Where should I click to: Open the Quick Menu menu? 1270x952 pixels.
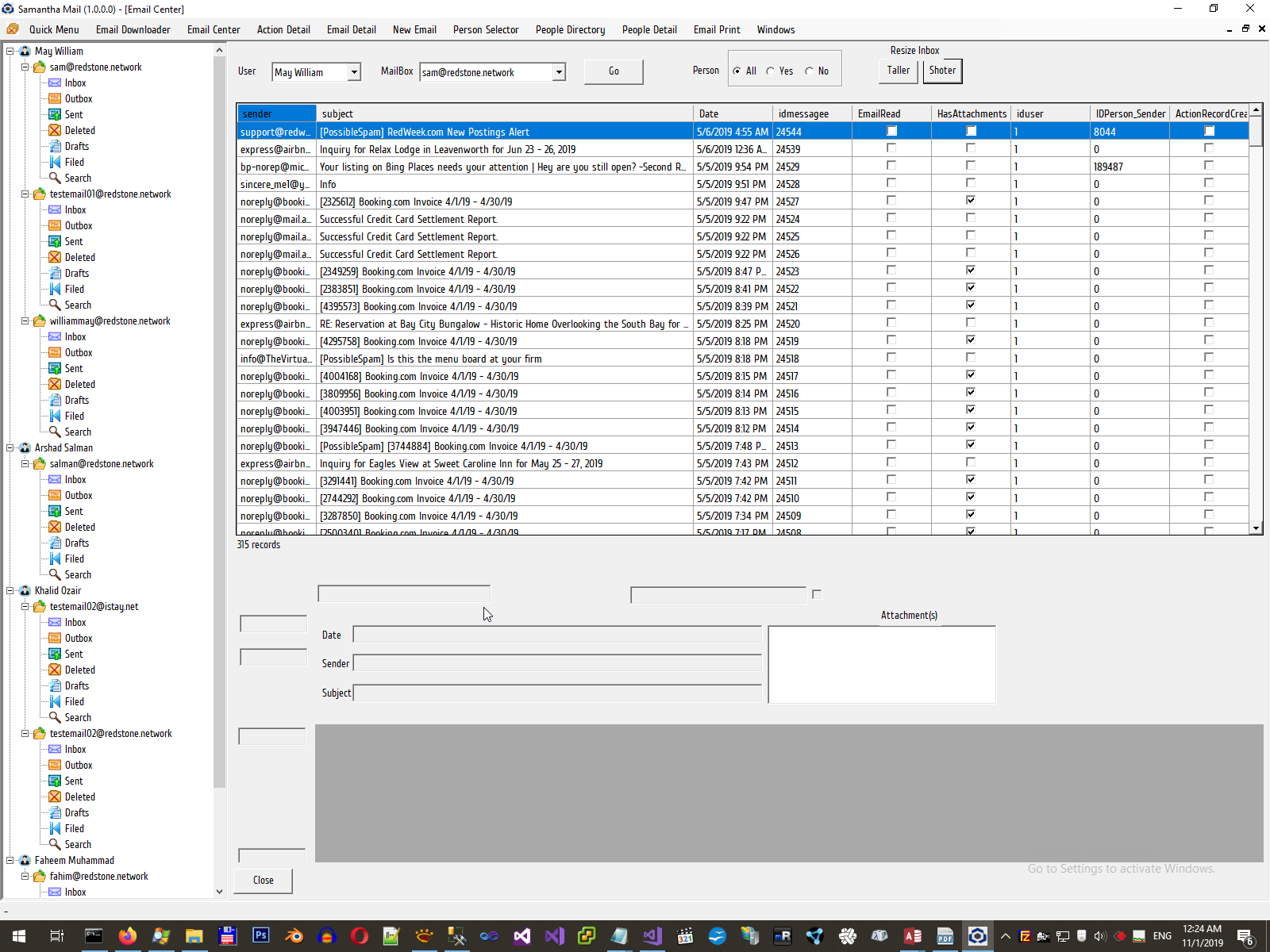click(54, 29)
